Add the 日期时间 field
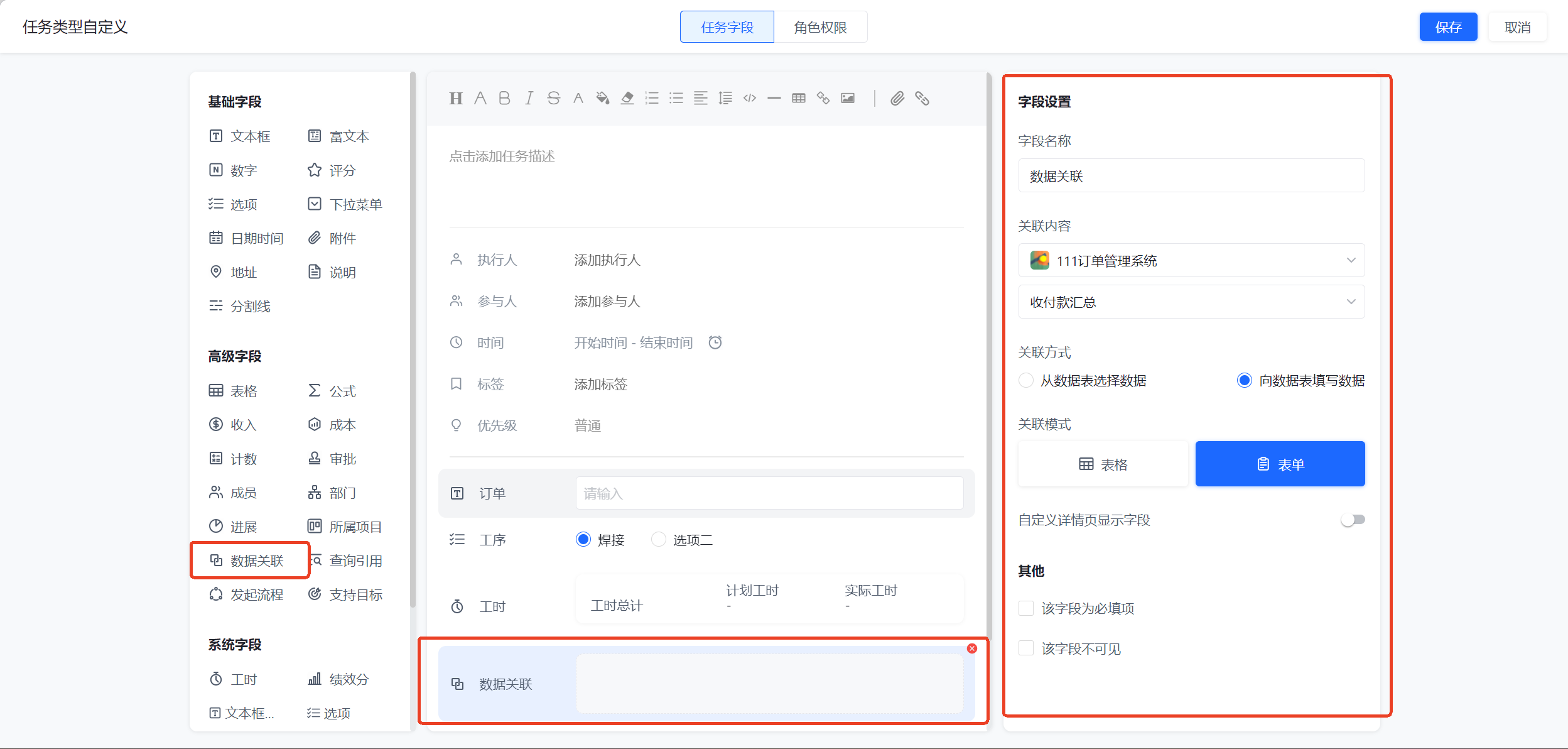This screenshot has height=749, width=1568. click(x=246, y=238)
